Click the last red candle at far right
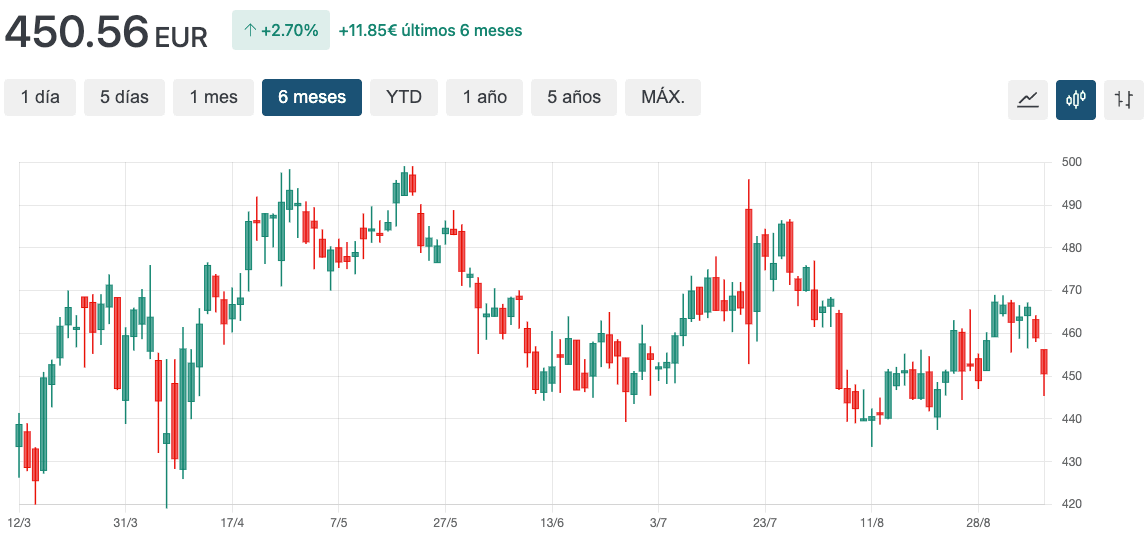Viewport: 1147px width, 541px height. (x=1044, y=362)
